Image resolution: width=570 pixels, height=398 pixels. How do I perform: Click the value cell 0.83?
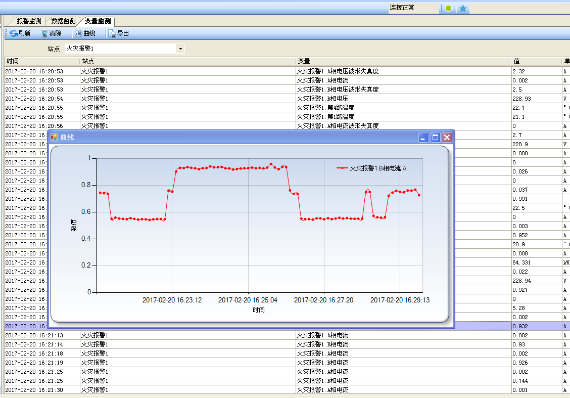(x=537, y=344)
